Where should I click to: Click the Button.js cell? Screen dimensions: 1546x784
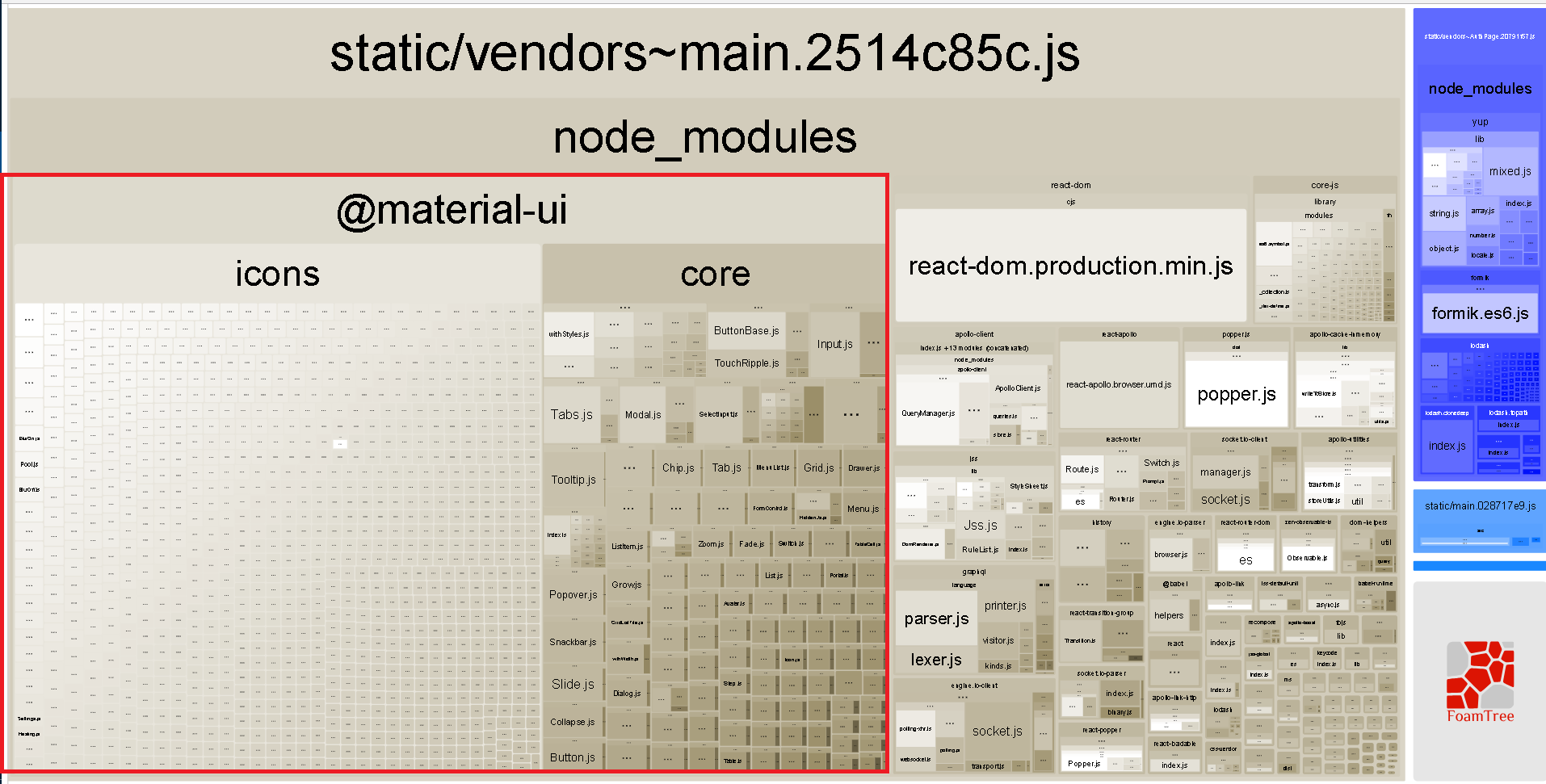(x=573, y=758)
